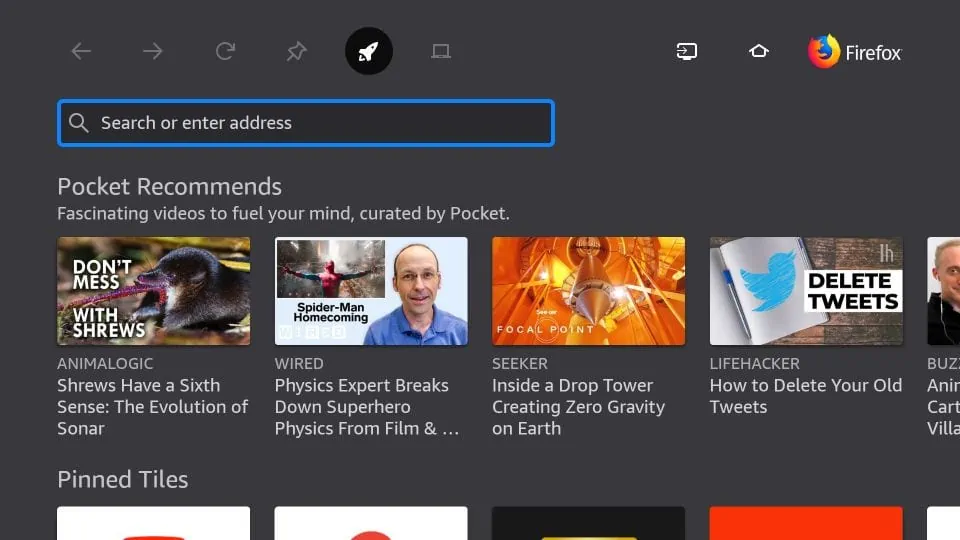Go back with the left arrow icon
The image size is (960, 540).
81,51
